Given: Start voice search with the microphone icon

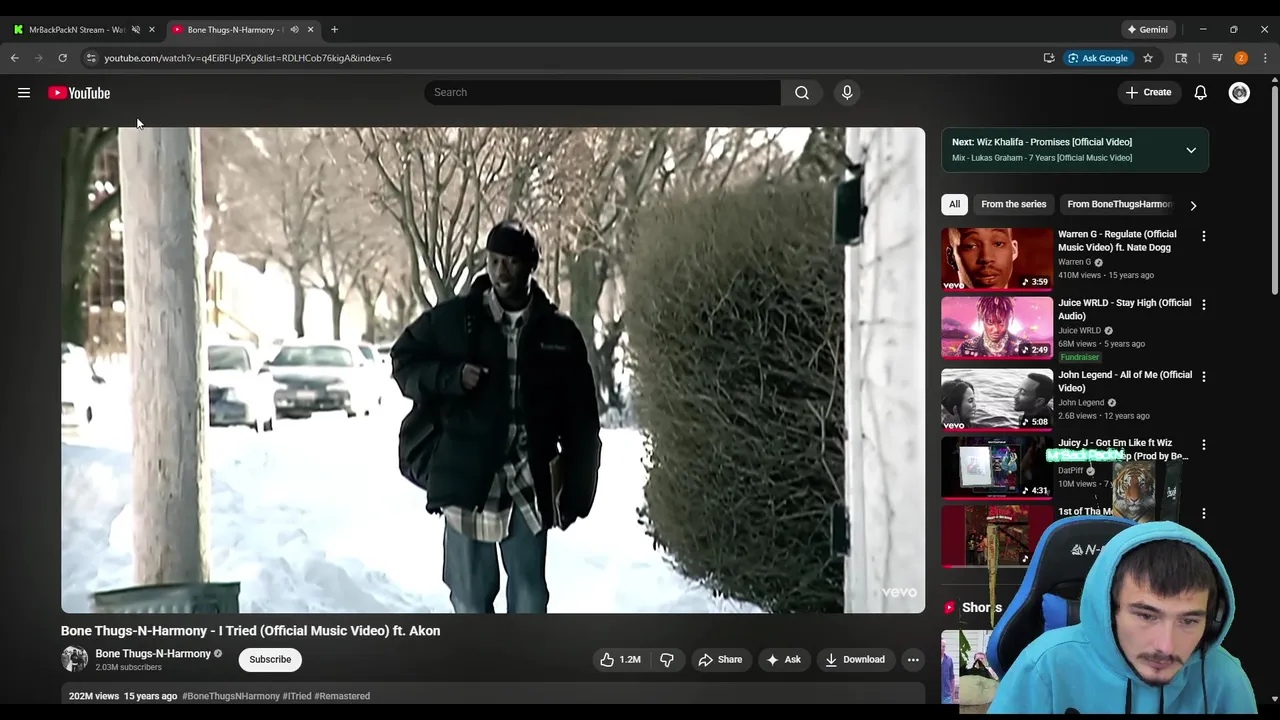Looking at the screenshot, I should click(847, 93).
